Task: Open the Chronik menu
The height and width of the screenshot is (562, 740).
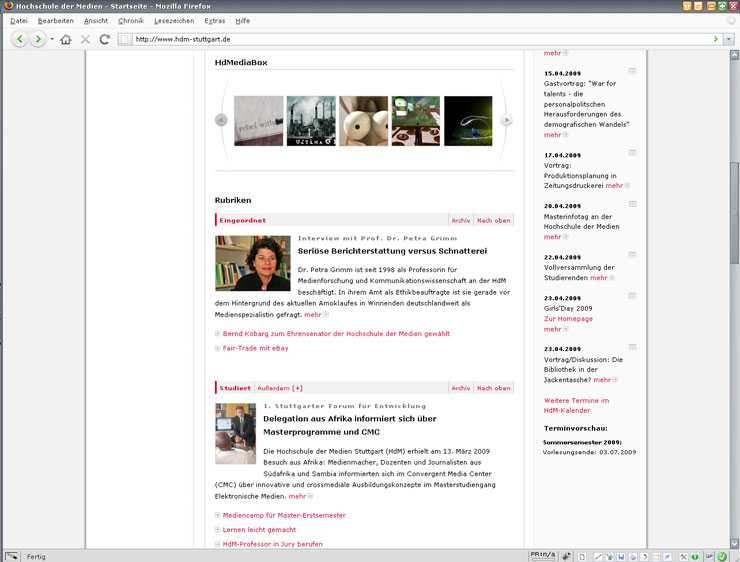Action: click(131, 21)
